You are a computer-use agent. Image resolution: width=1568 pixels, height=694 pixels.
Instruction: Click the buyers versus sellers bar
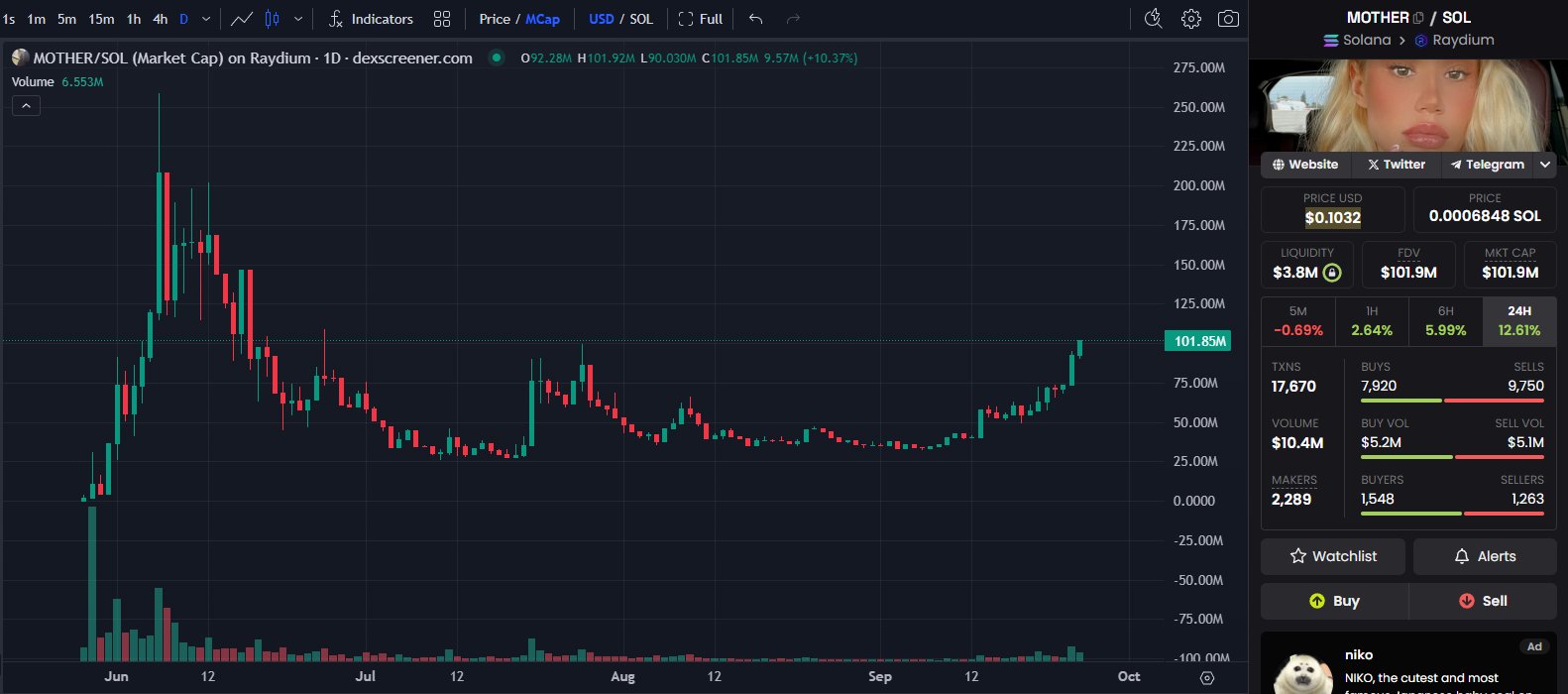pos(1452,514)
